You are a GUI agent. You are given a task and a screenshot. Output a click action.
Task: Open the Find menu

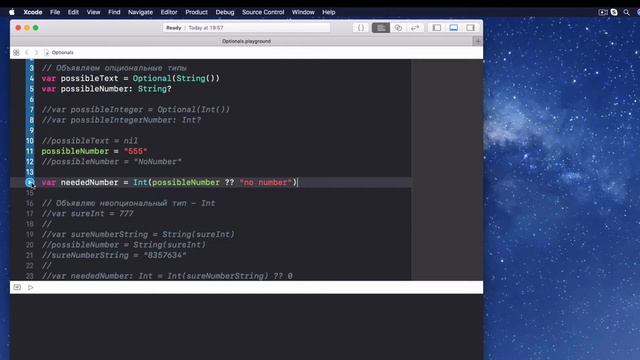click(x=114, y=12)
